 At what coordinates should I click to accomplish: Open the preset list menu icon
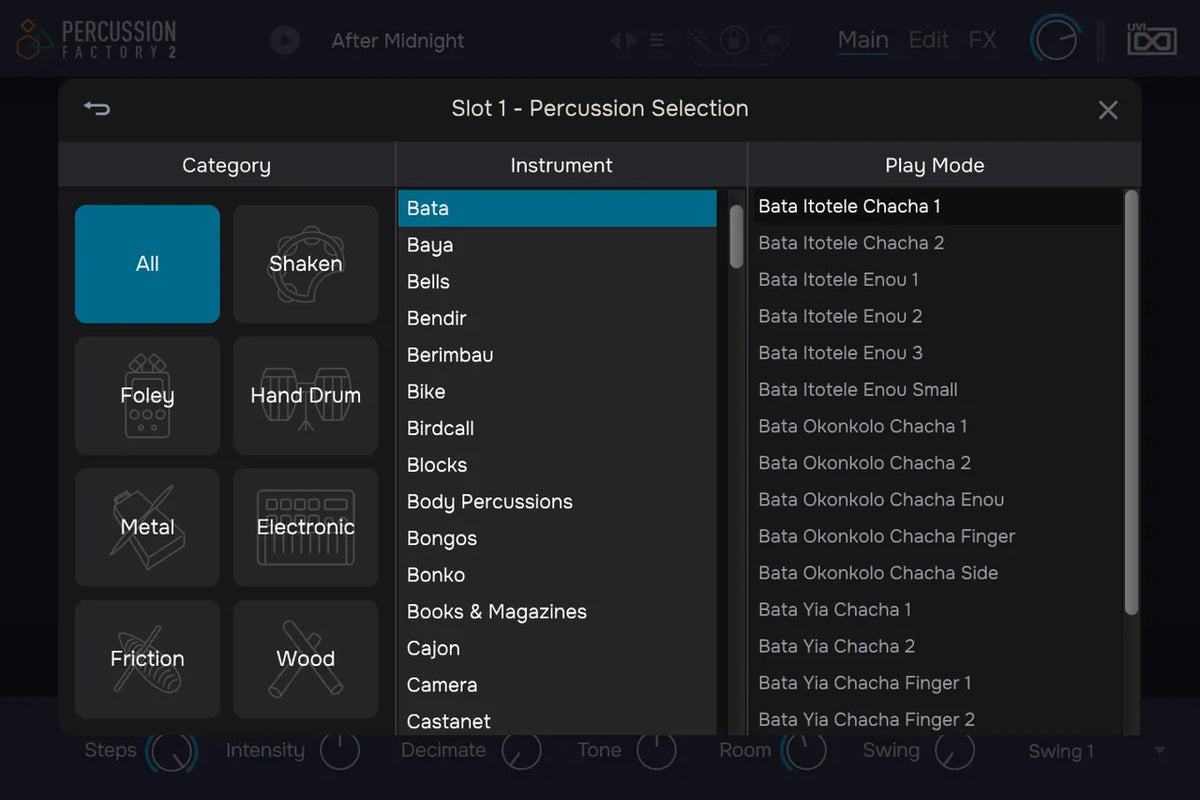(x=657, y=40)
